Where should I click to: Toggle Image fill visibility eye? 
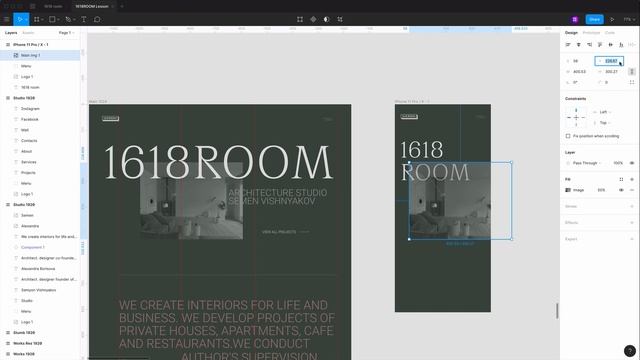pos(621,190)
